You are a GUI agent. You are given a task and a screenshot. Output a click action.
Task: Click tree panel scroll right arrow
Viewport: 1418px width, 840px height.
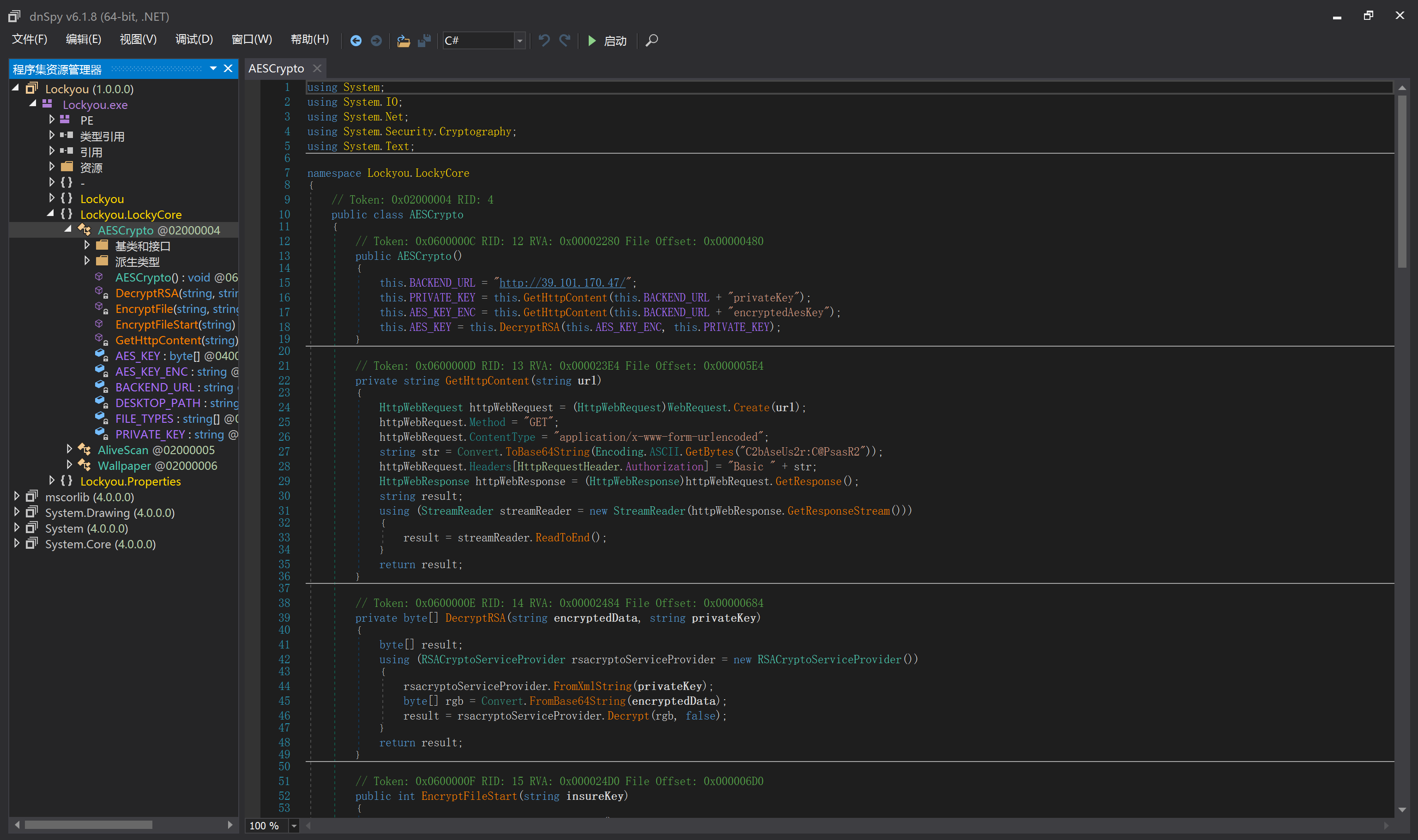[230, 825]
